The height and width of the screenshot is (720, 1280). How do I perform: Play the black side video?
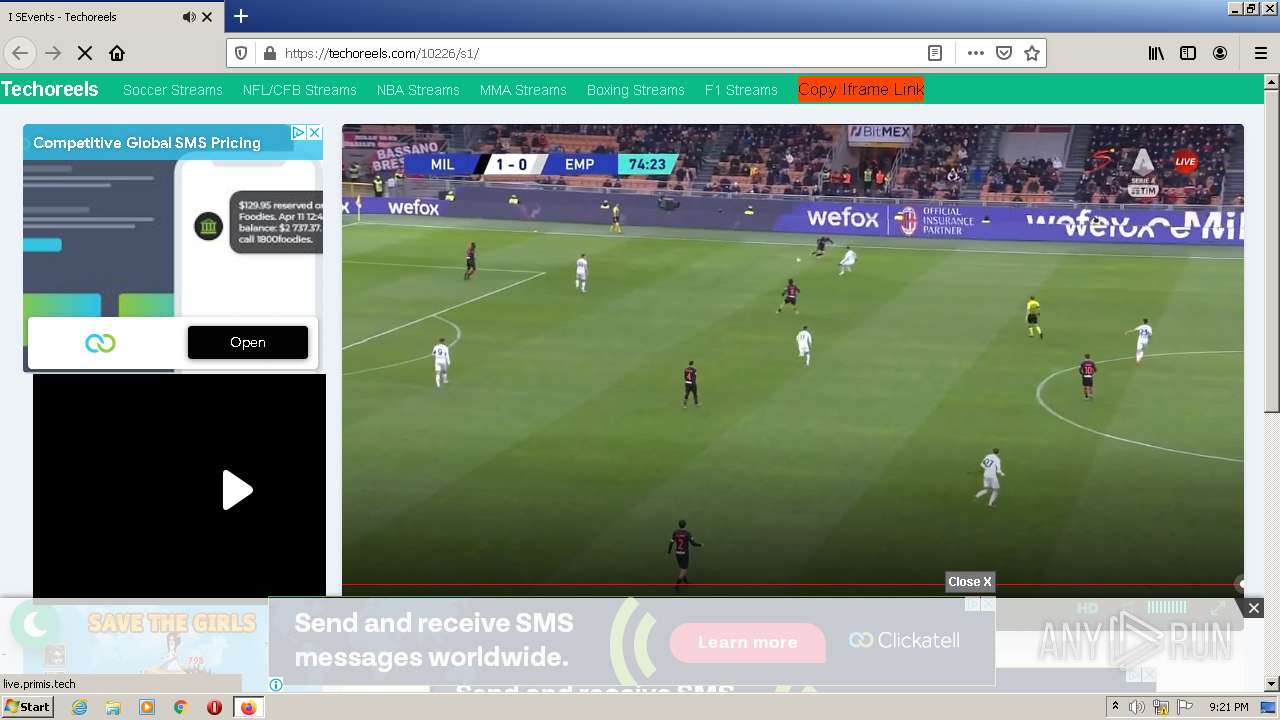point(237,490)
